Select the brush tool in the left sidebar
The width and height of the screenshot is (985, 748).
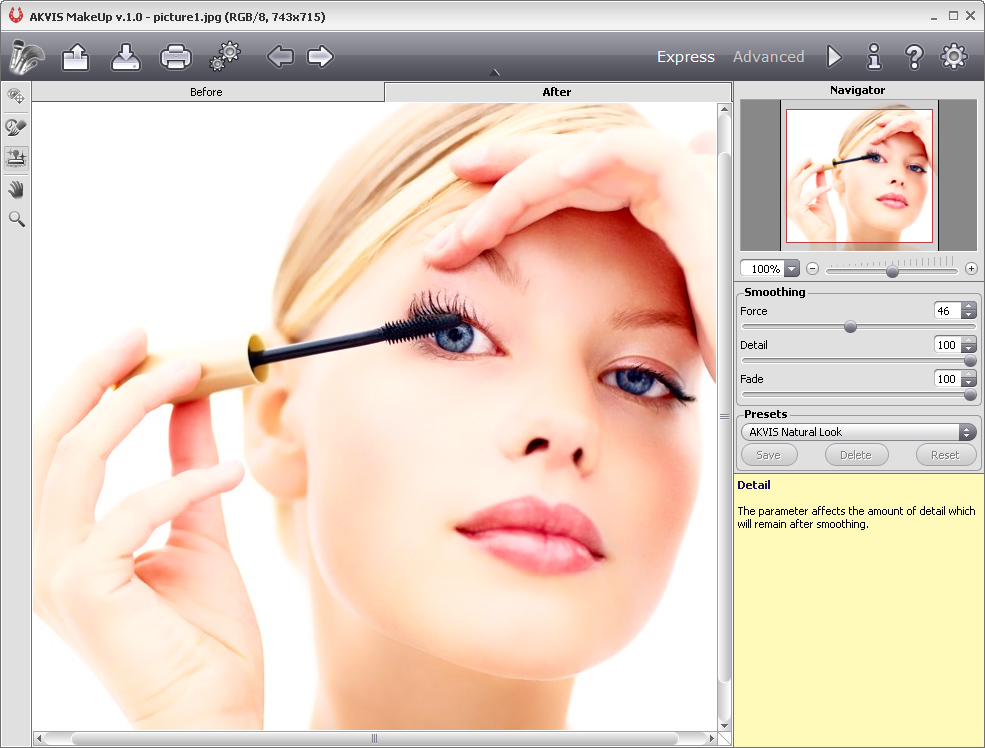point(16,127)
